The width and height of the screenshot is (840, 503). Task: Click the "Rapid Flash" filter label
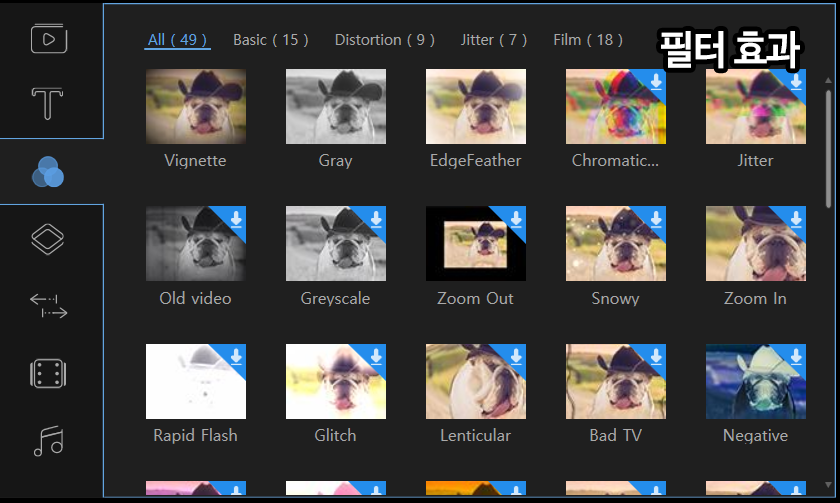pyautogui.click(x=196, y=436)
